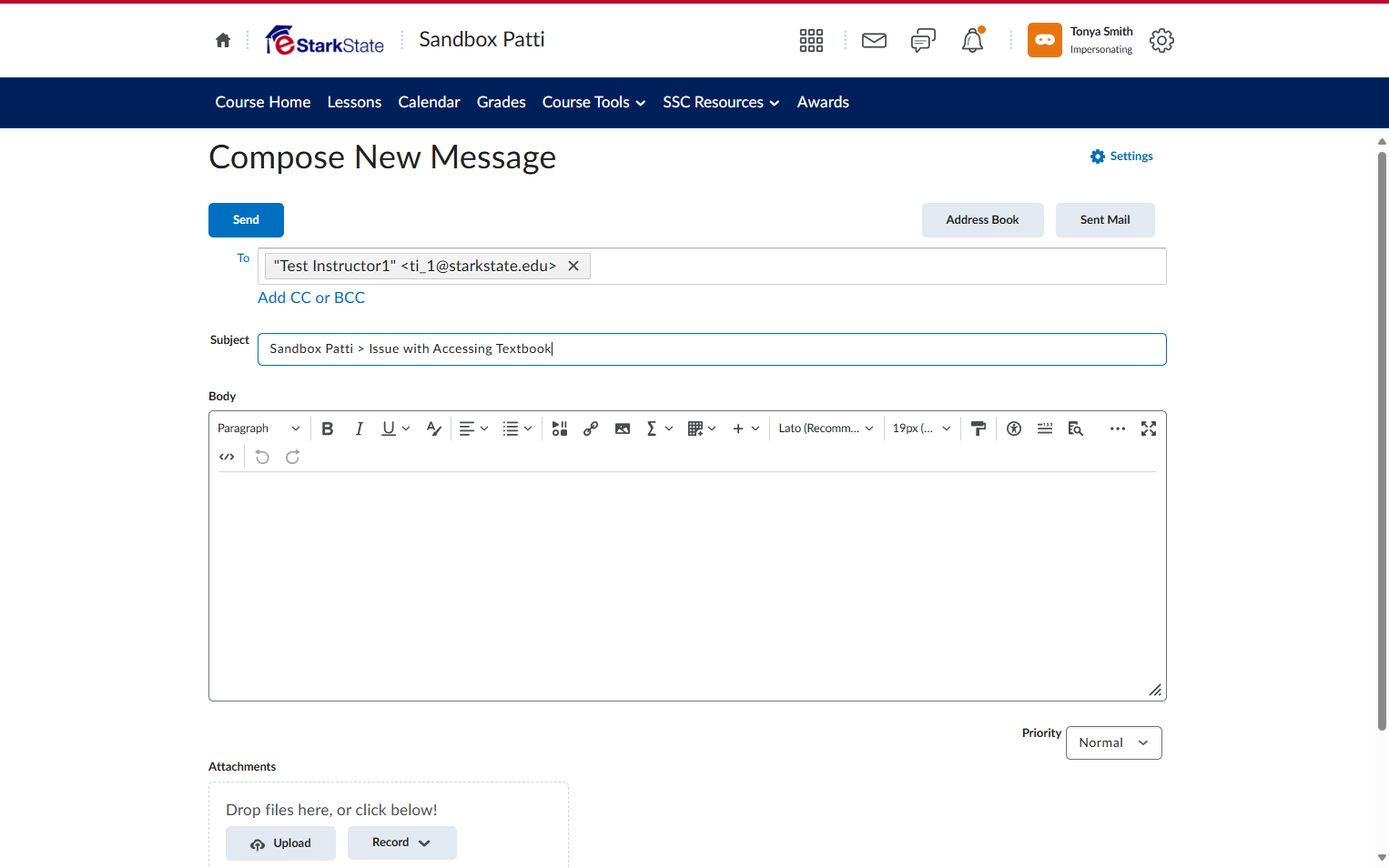Screen dimensions: 1389x868
Task: Open the Course Tools menu
Action: [593, 103]
